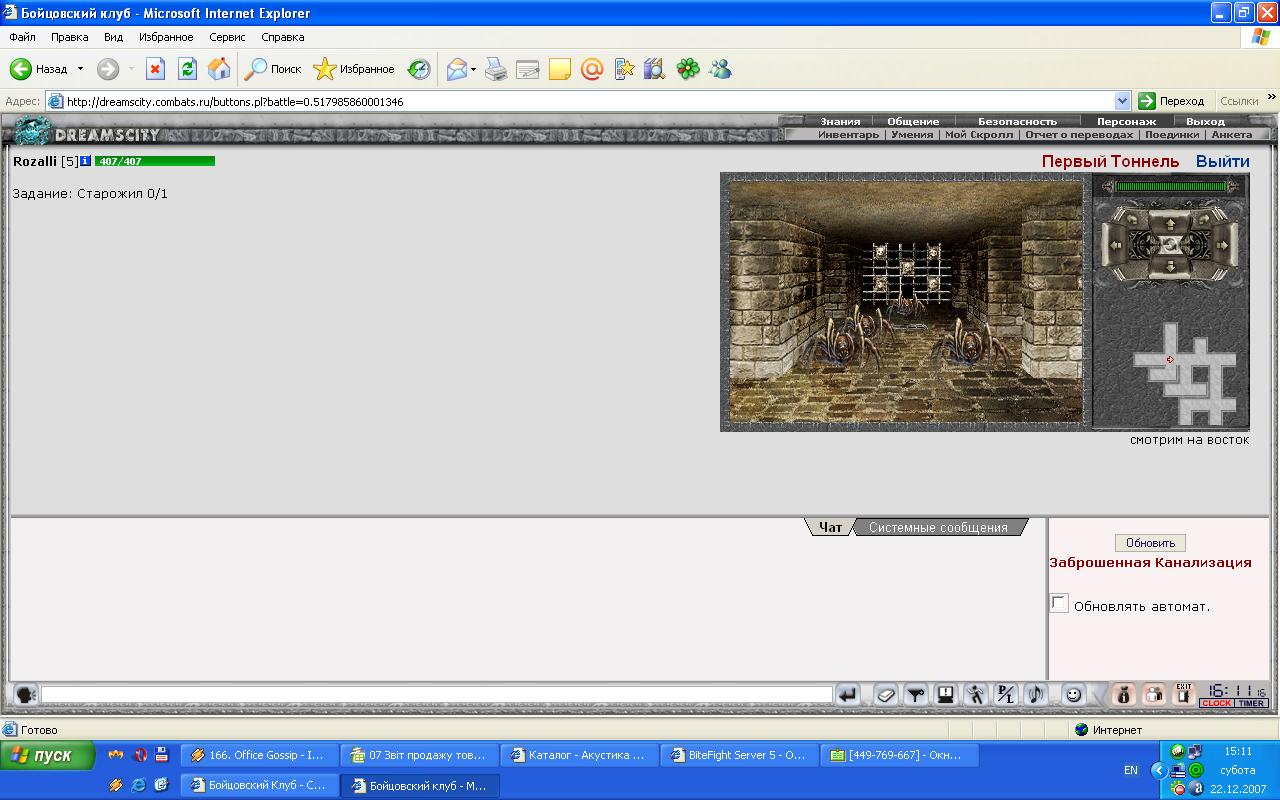Open the '166. Office Gossip' taskbar window
This screenshot has height=800, width=1280.
click(x=258, y=755)
